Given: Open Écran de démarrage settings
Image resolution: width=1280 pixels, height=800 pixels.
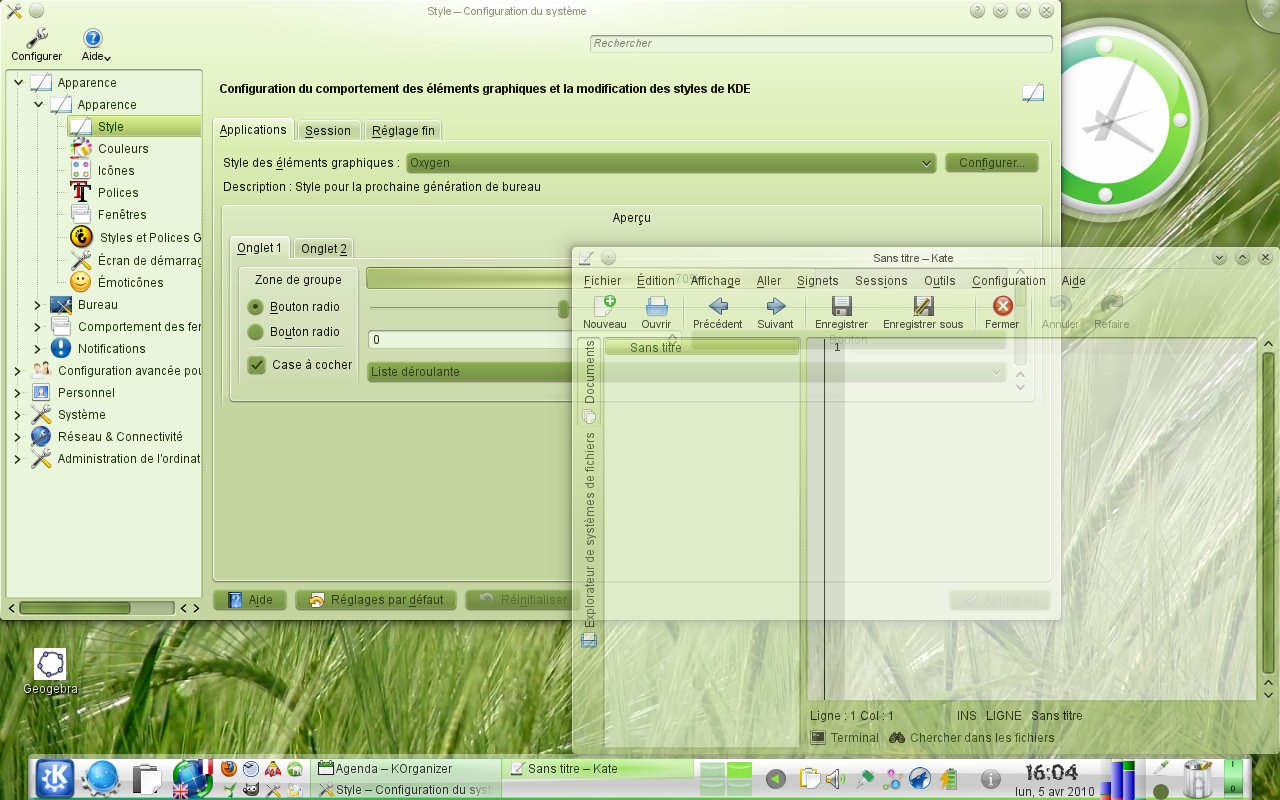Looking at the screenshot, I should coord(149,260).
